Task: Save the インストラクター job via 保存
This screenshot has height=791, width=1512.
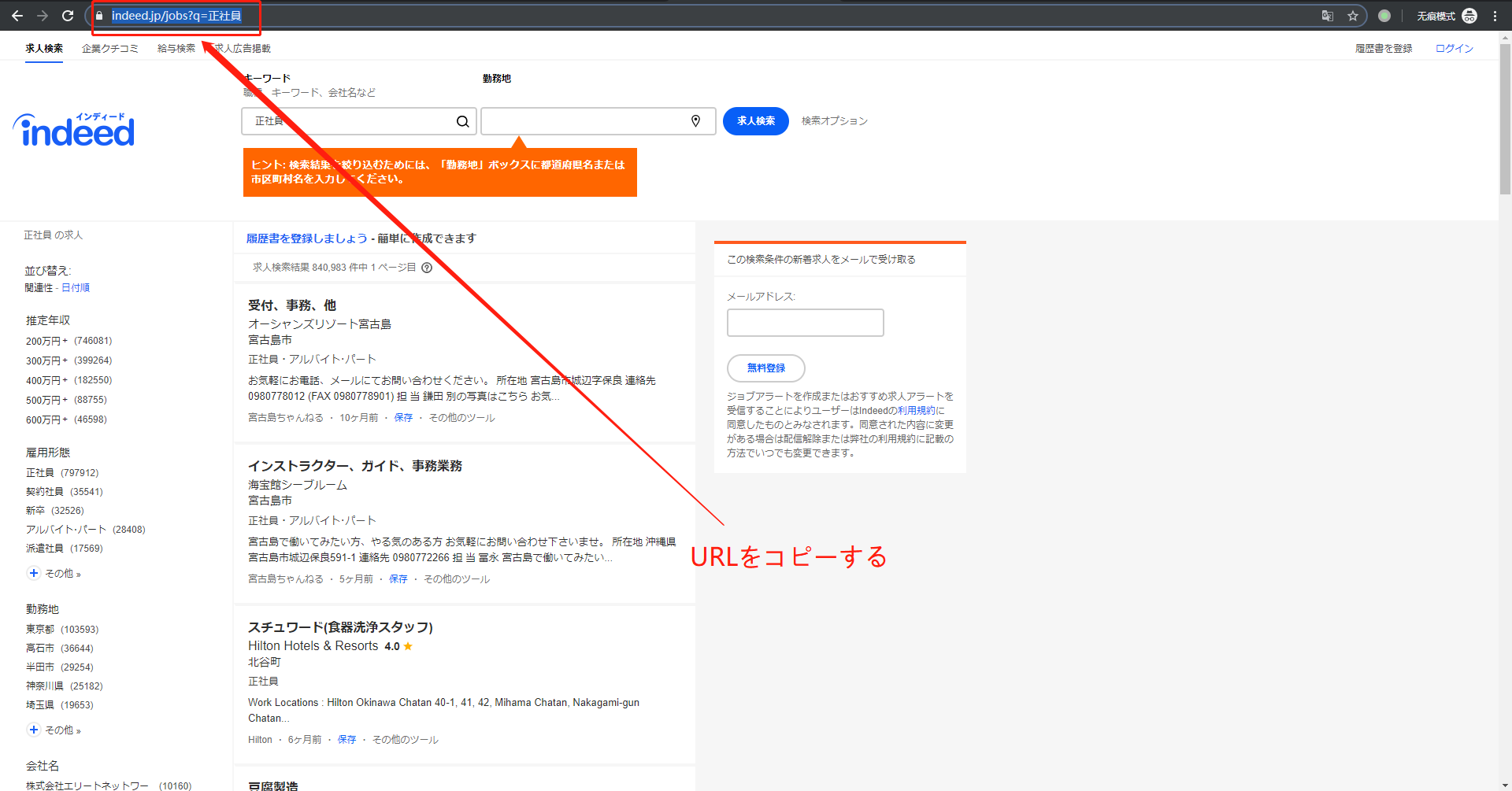Action: pos(398,579)
